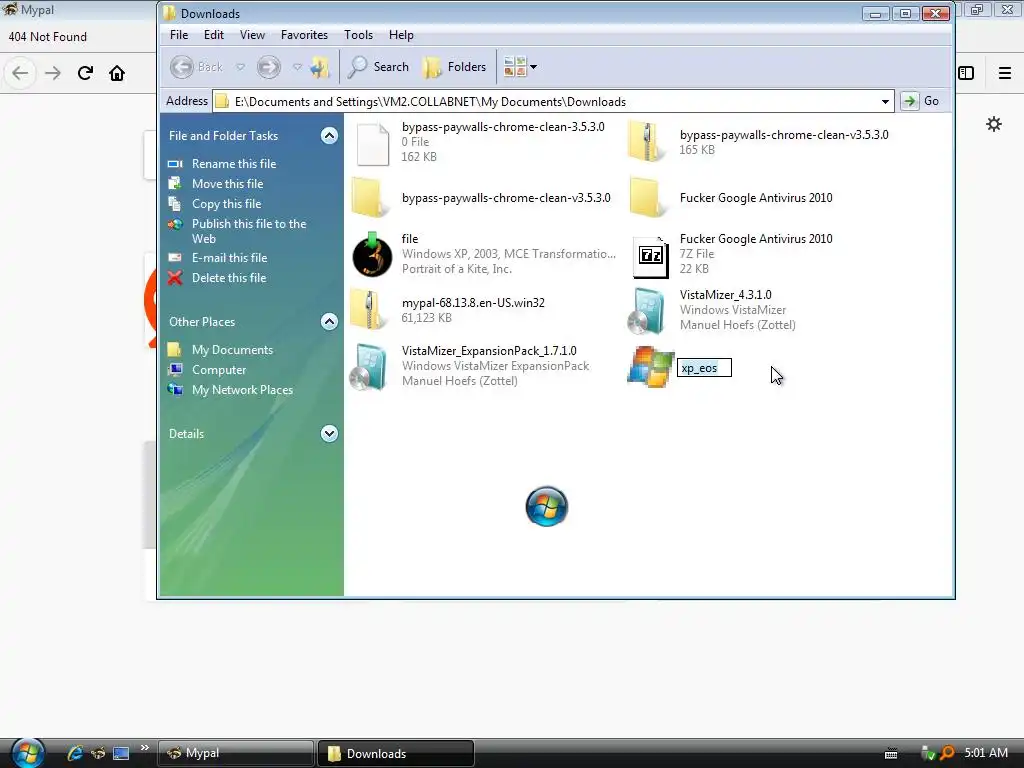Click the gear settings icon in Mypal page
This screenshot has width=1024, height=768.
click(994, 124)
